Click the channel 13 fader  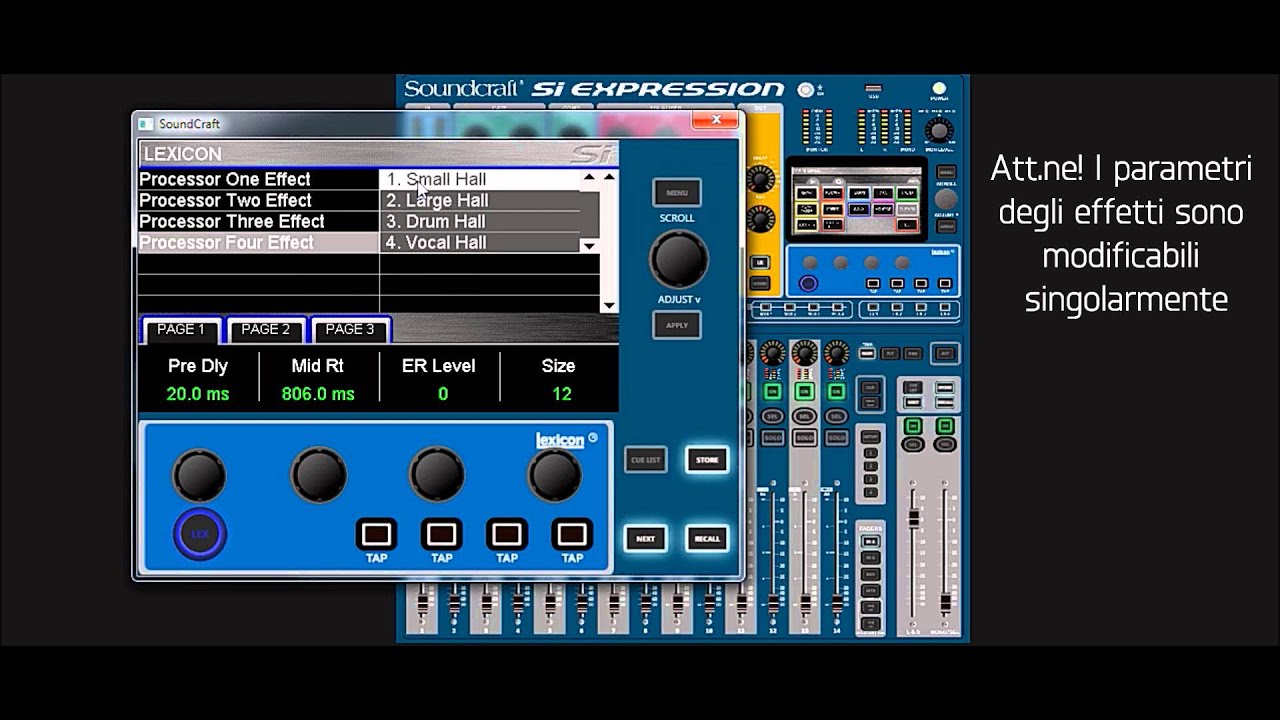point(805,604)
